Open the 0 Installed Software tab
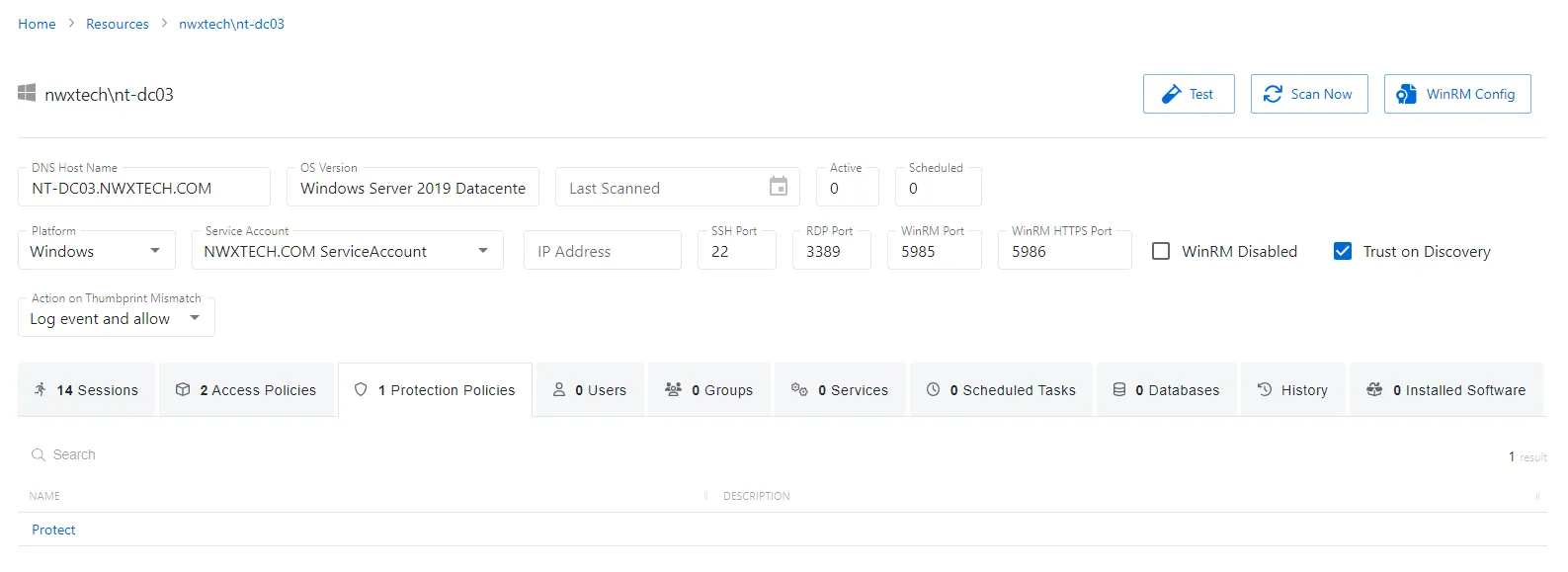Viewport: 1568px width, 572px height. [x=1446, y=389]
